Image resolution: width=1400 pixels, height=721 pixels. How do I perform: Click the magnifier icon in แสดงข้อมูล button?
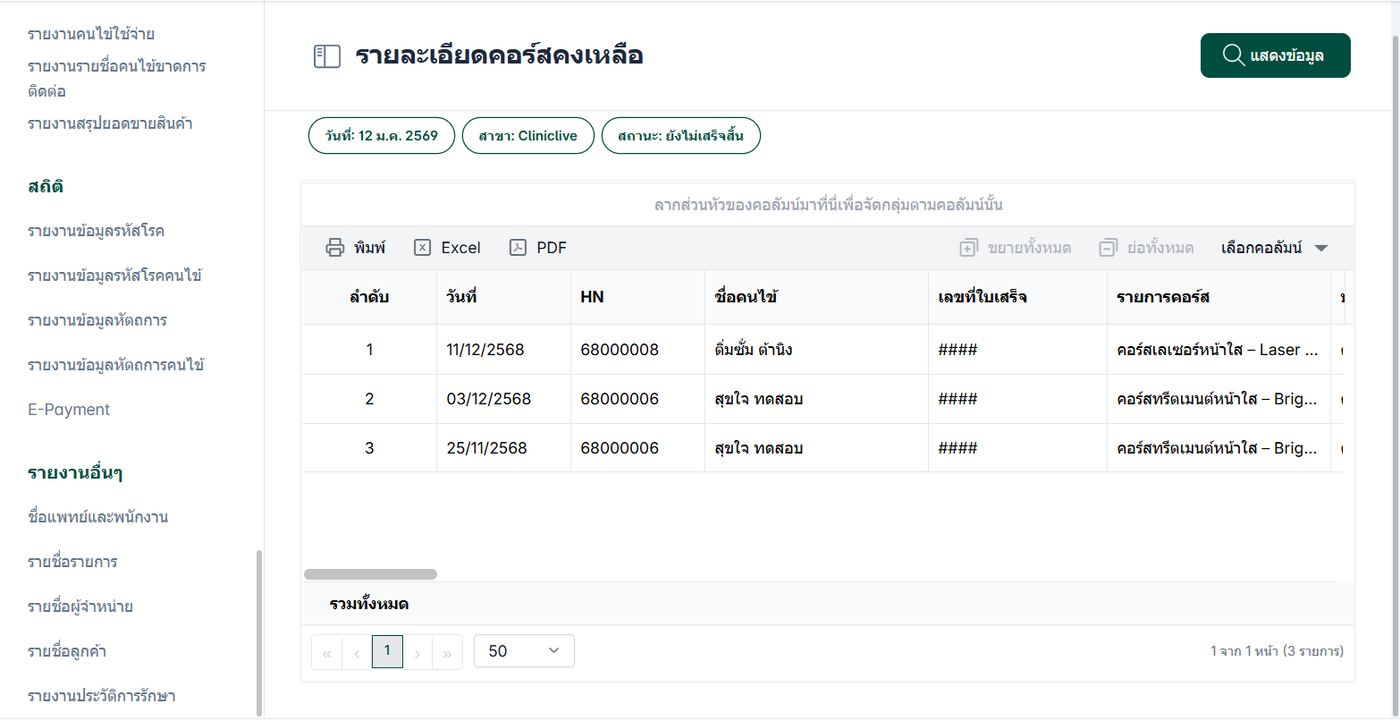pyautogui.click(x=1234, y=55)
